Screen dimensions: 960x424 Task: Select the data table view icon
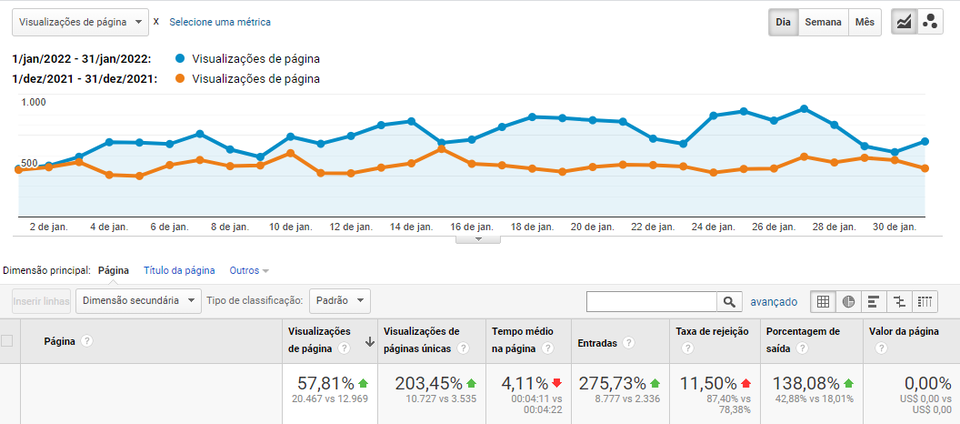pos(823,302)
